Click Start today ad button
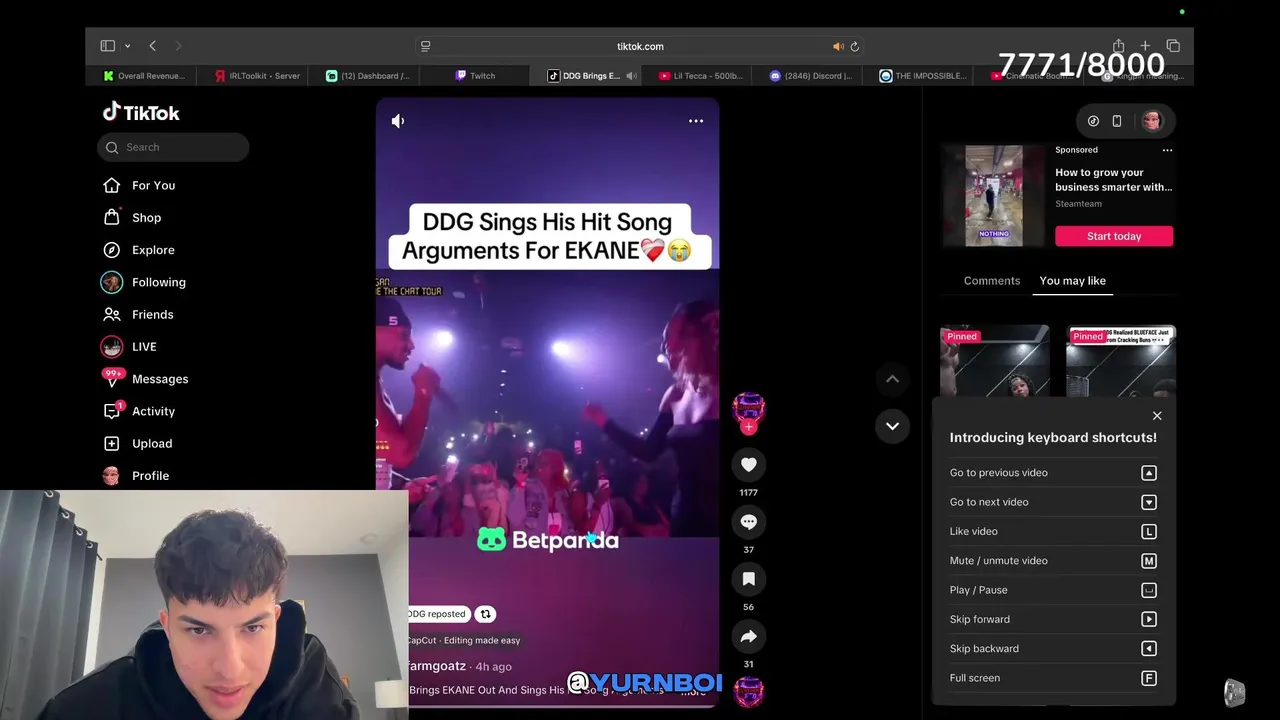The width and height of the screenshot is (1280, 720). tap(1114, 236)
